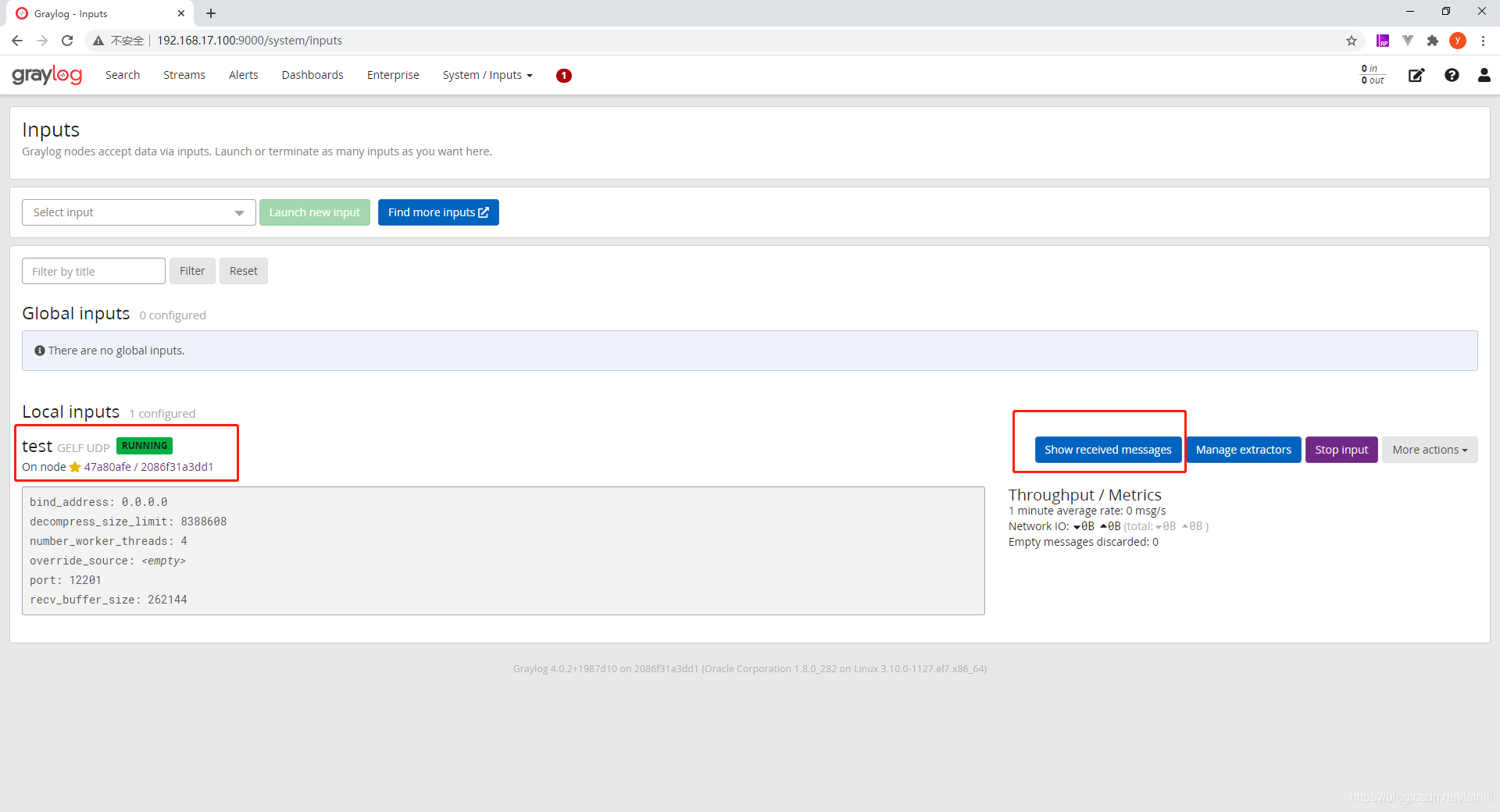Viewport: 1500px width, 812px height.
Task: Close the Graylog - Inputs tab
Action: pyautogui.click(x=181, y=13)
